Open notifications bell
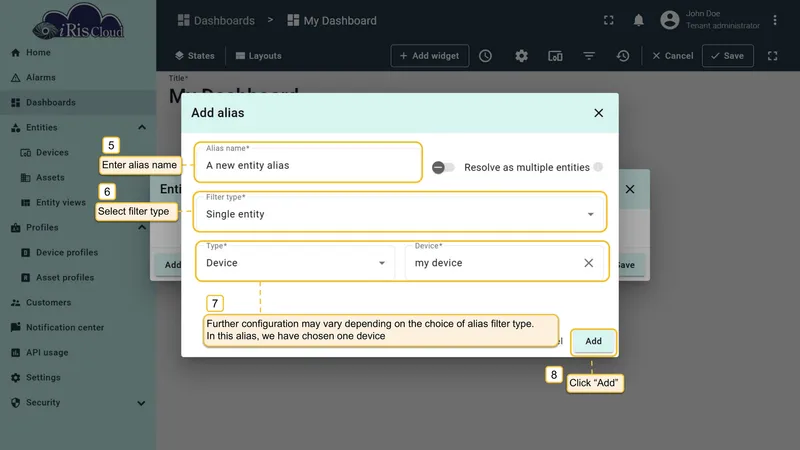This screenshot has height=450, width=800. (638, 20)
